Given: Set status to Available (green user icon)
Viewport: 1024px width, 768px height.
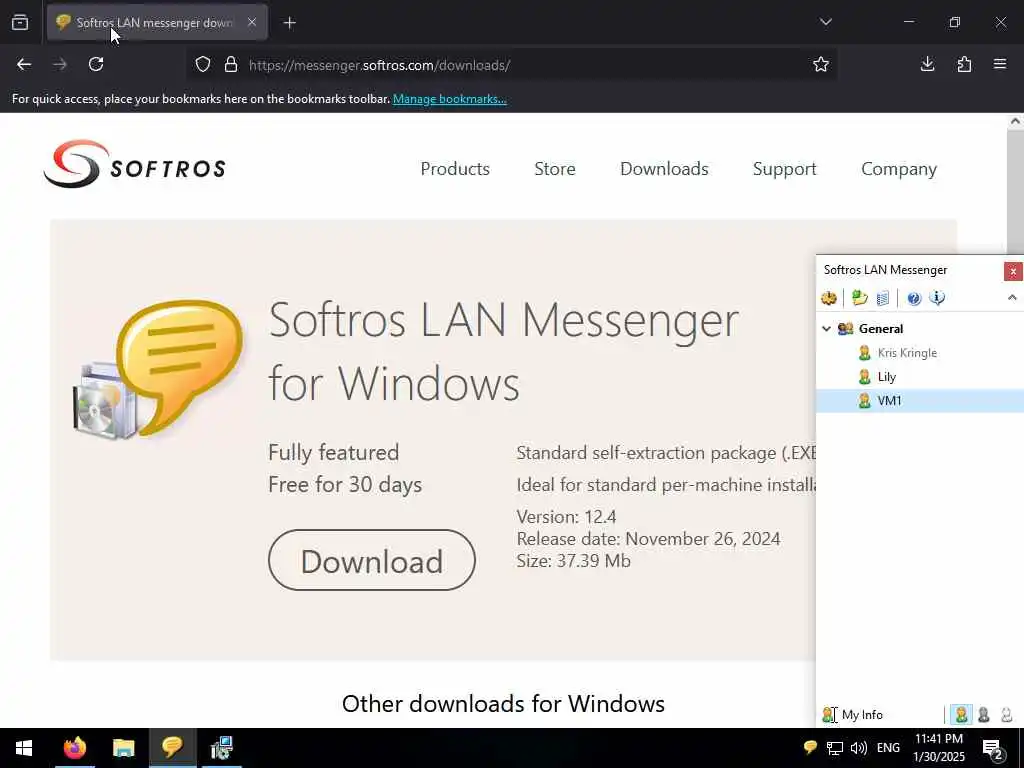Looking at the screenshot, I should (x=961, y=714).
